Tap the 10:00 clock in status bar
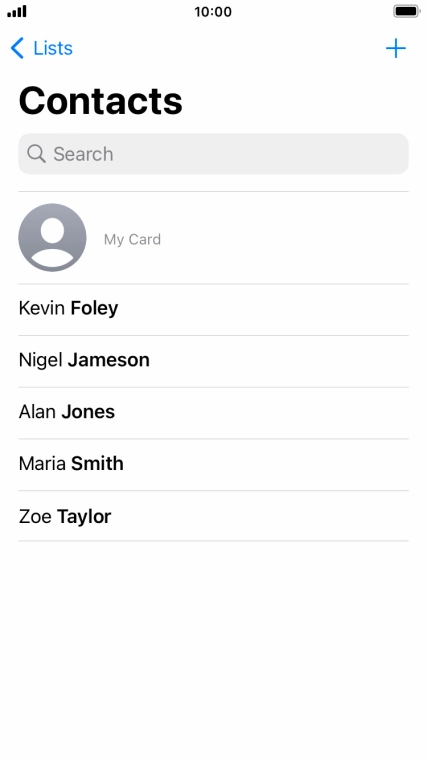Screen dimensions: 427x760 coord(213,12)
